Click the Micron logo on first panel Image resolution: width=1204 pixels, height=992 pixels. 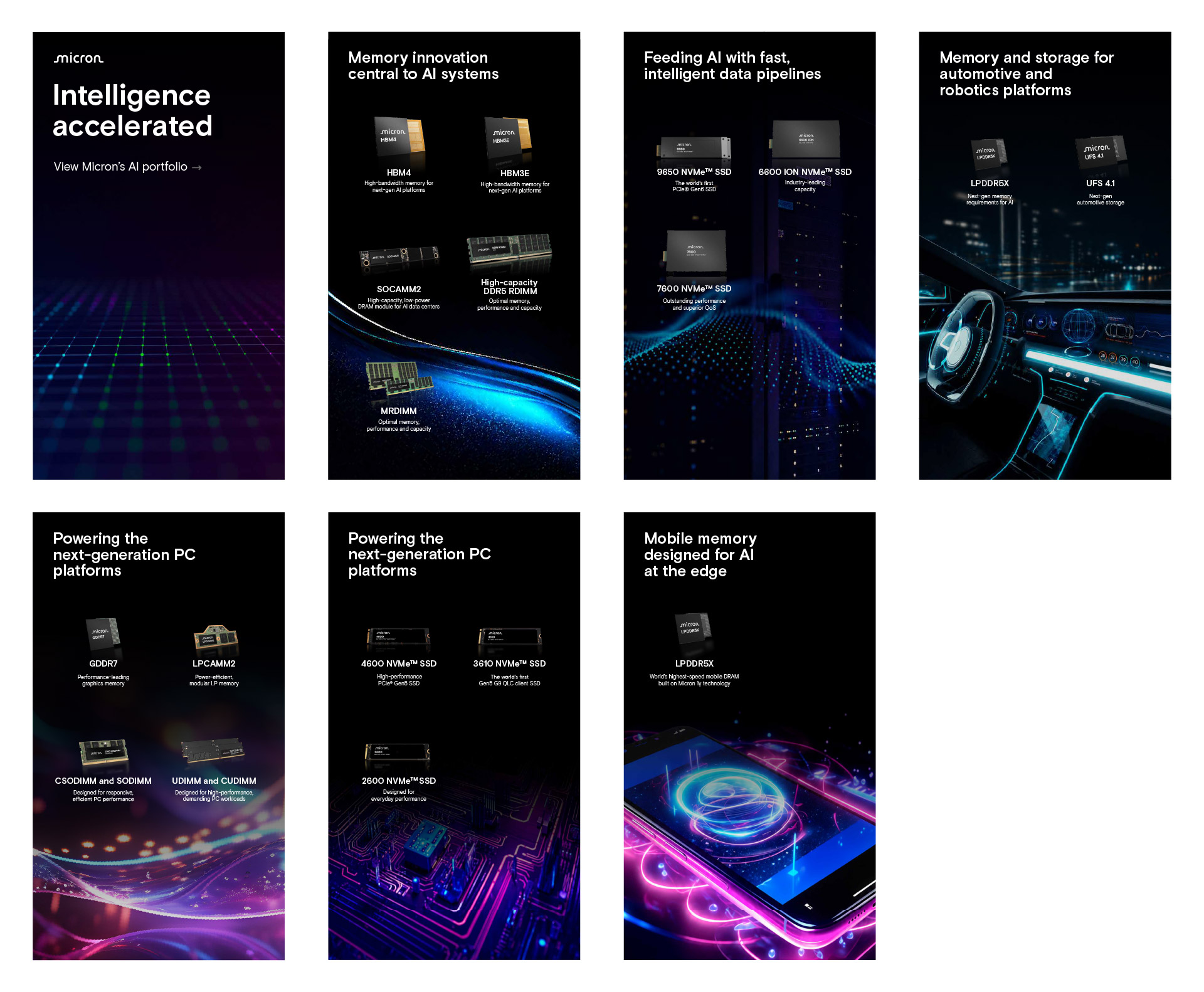point(78,58)
